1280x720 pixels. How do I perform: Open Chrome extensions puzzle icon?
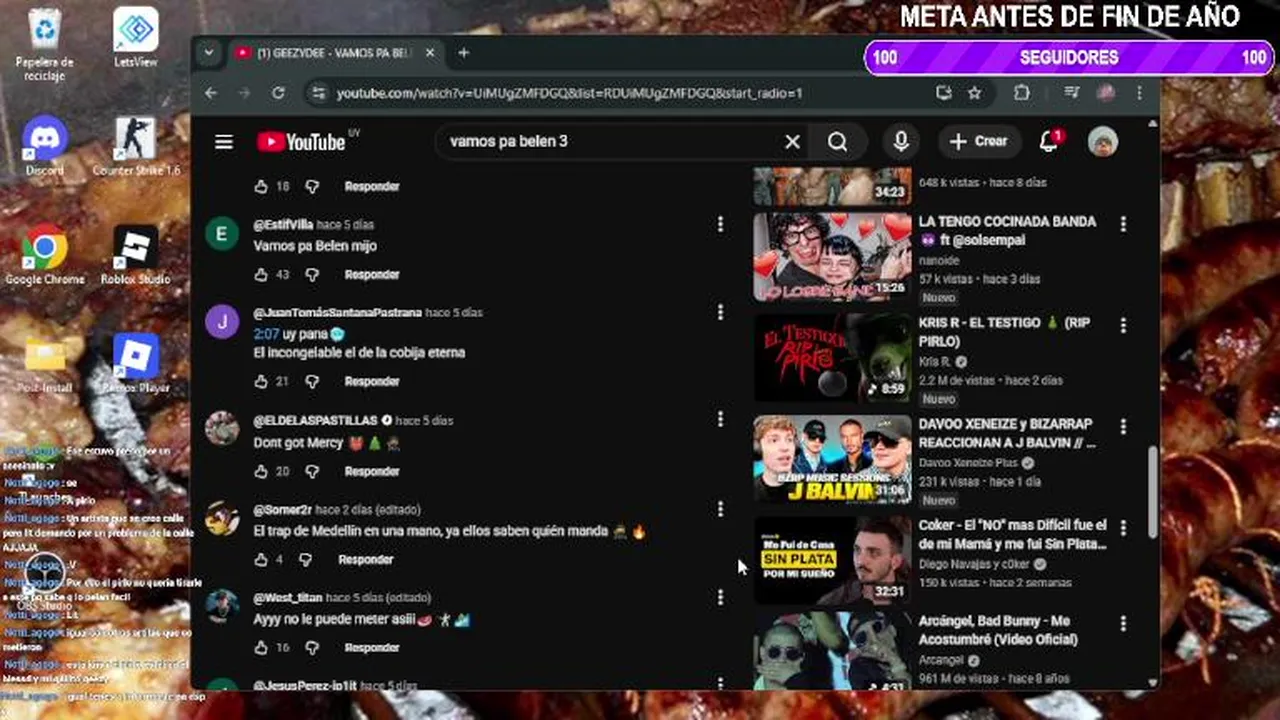[x=1021, y=93]
